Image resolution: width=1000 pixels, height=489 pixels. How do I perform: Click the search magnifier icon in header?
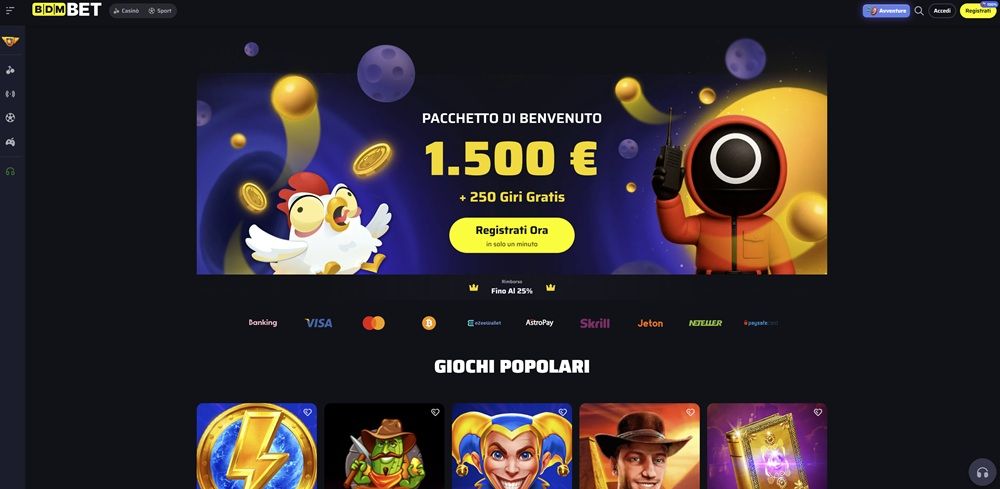pos(919,11)
